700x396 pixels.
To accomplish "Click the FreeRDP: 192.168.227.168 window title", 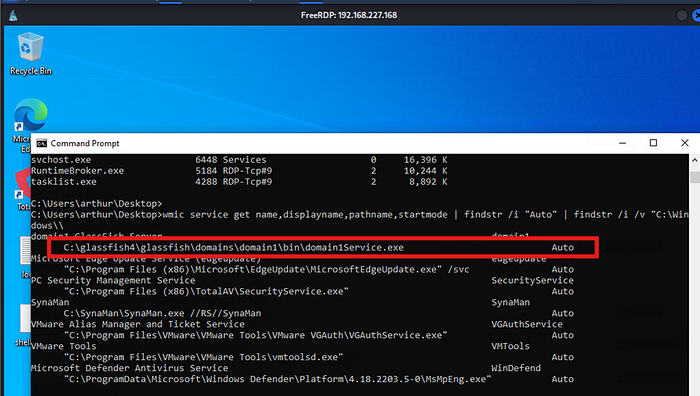I will pyautogui.click(x=349, y=15).
